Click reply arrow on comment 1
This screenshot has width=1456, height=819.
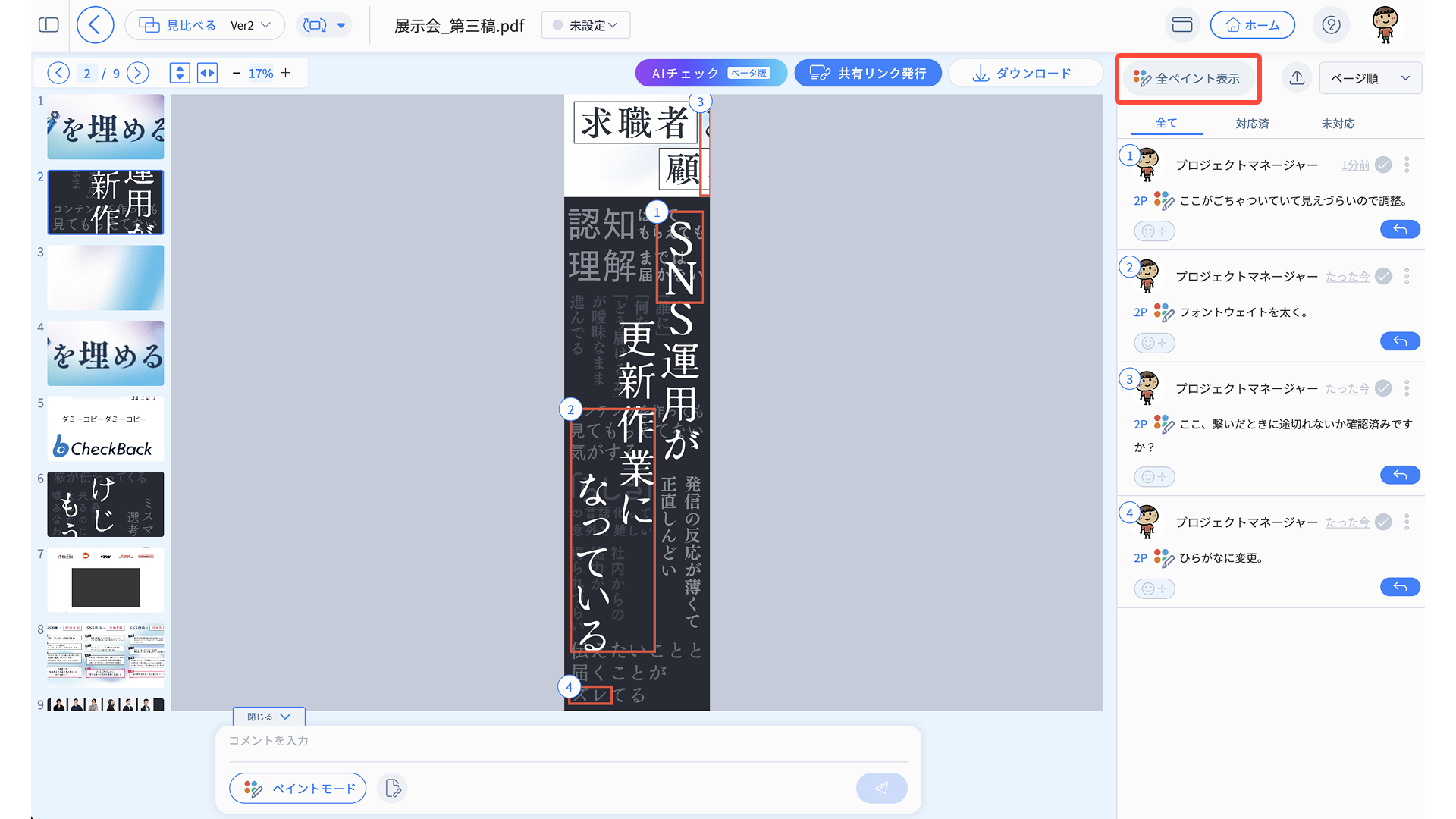point(1400,230)
